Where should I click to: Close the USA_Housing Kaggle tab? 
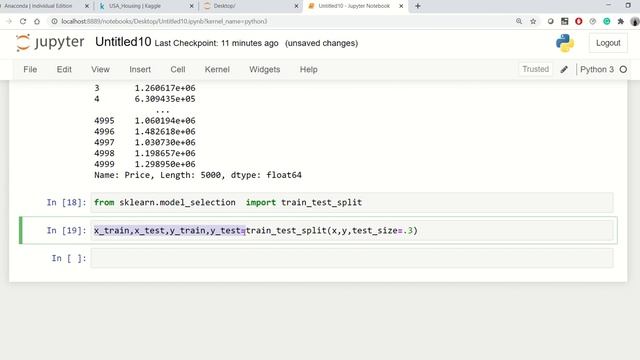click(x=192, y=6)
